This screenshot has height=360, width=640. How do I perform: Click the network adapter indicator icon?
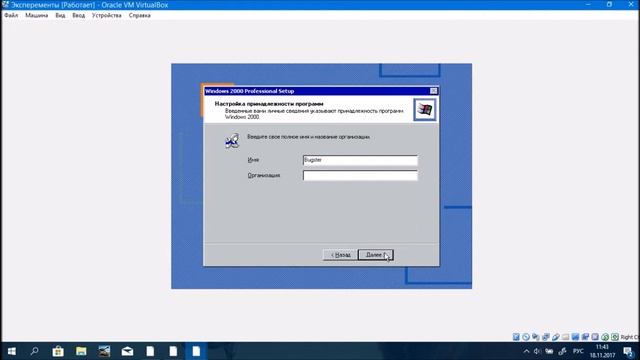(546, 337)
